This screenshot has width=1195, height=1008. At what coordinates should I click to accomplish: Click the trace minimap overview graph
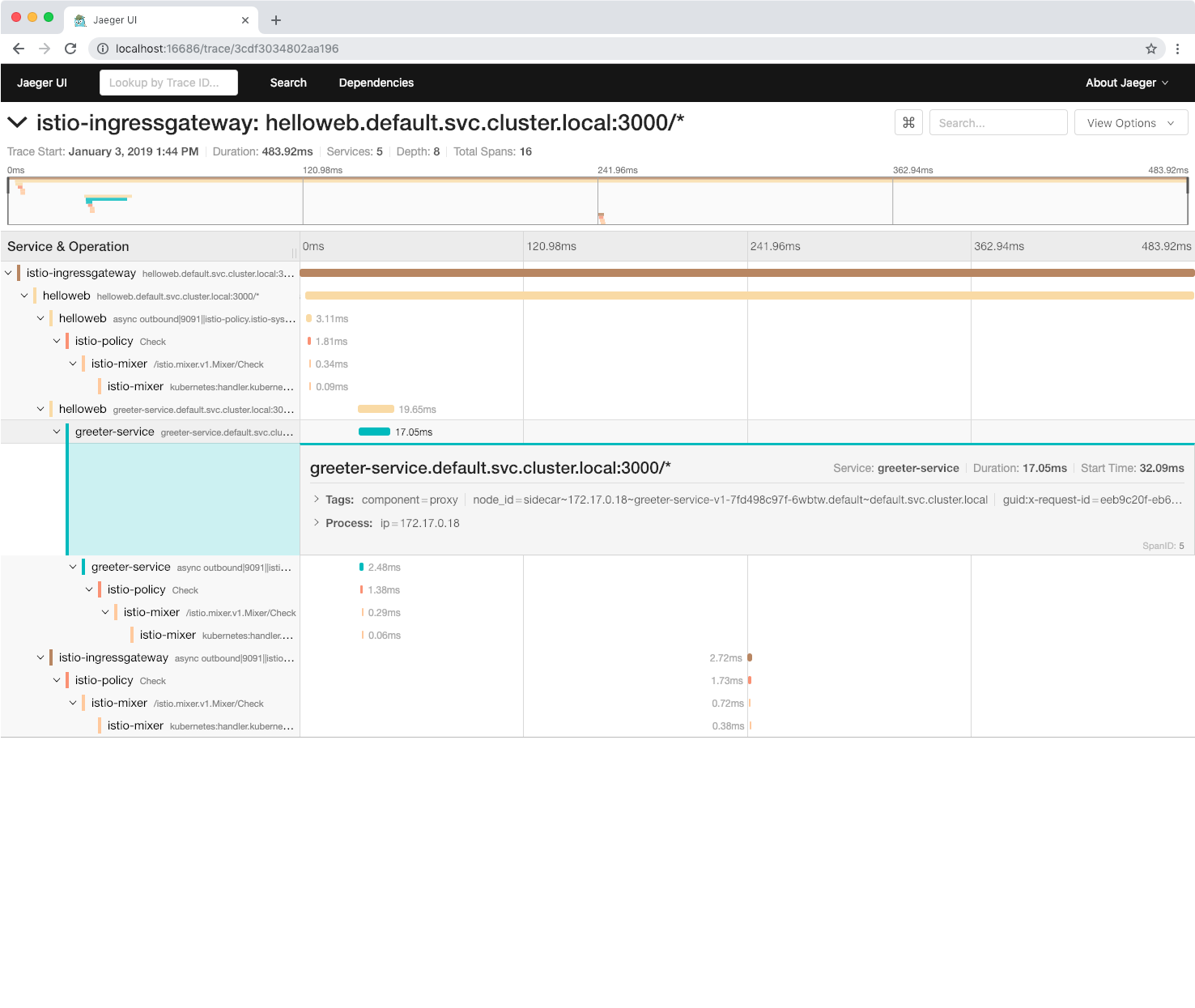(x=597, y=201)
